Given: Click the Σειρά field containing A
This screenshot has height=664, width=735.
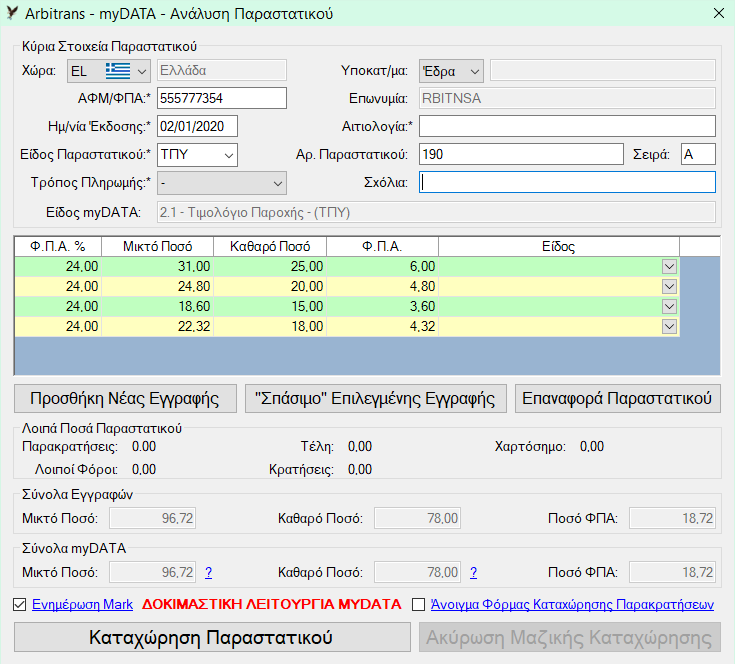Looking at the screenshot, I should click(x=698, y=154).
